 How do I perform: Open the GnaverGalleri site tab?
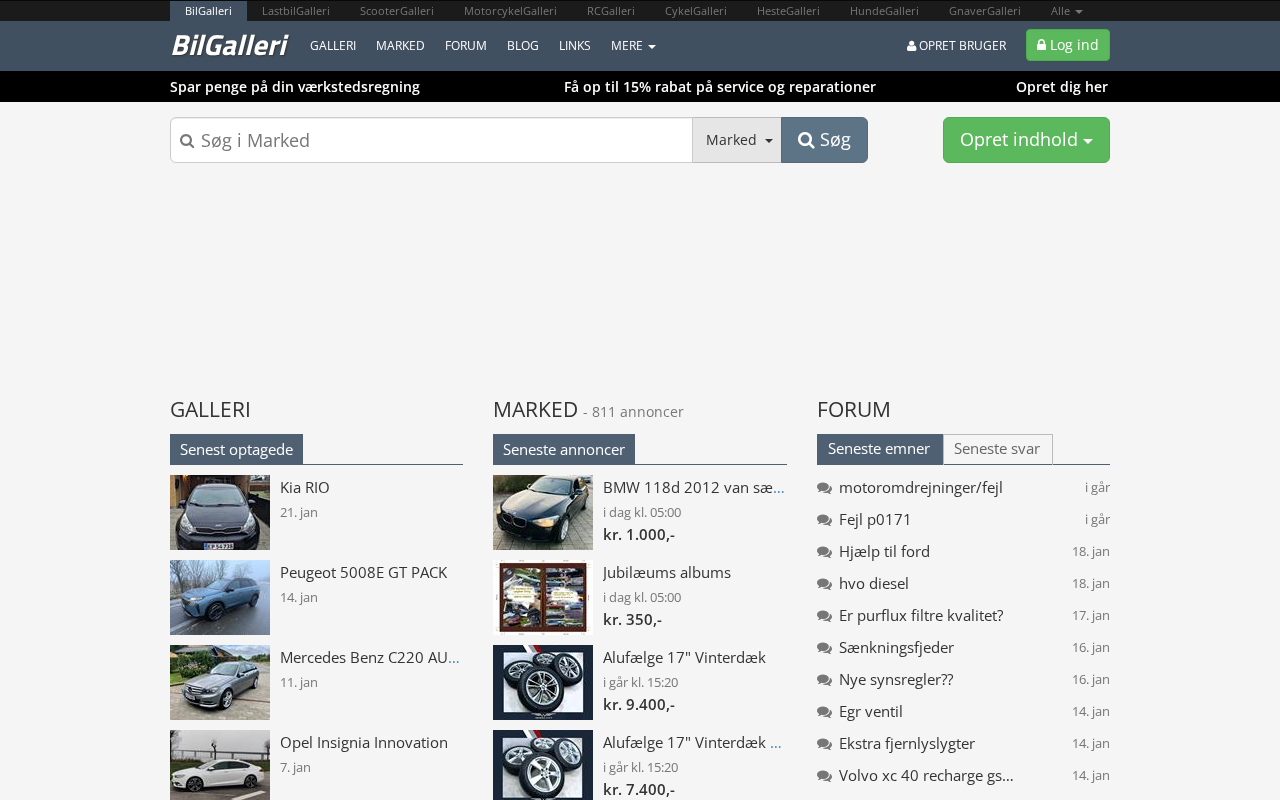[x=985, y=11]
